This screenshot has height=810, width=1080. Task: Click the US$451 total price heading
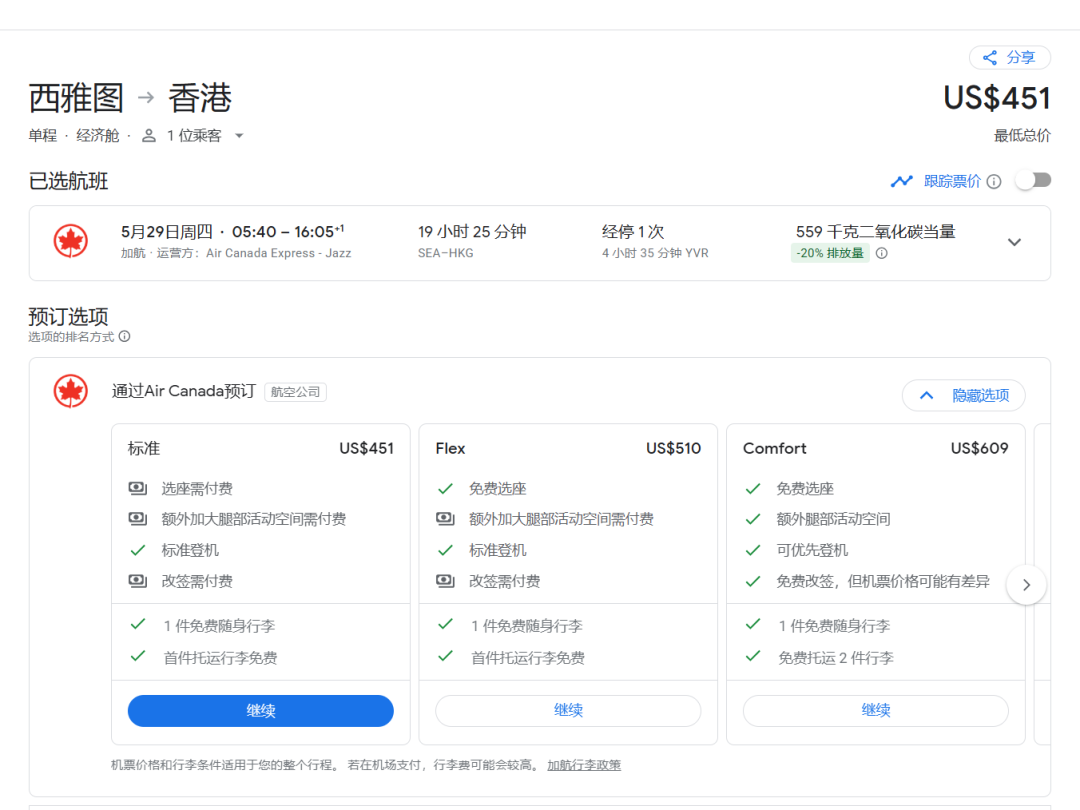point(997,98)
